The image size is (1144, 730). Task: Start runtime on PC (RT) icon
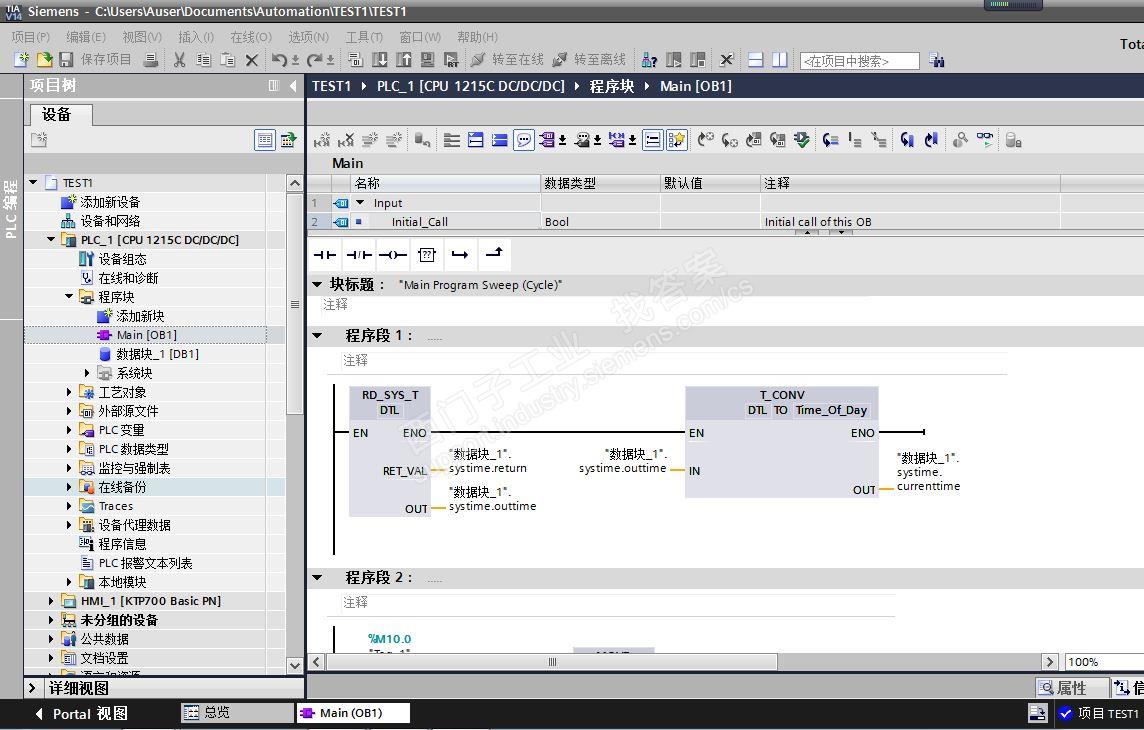tap(452, 60)
